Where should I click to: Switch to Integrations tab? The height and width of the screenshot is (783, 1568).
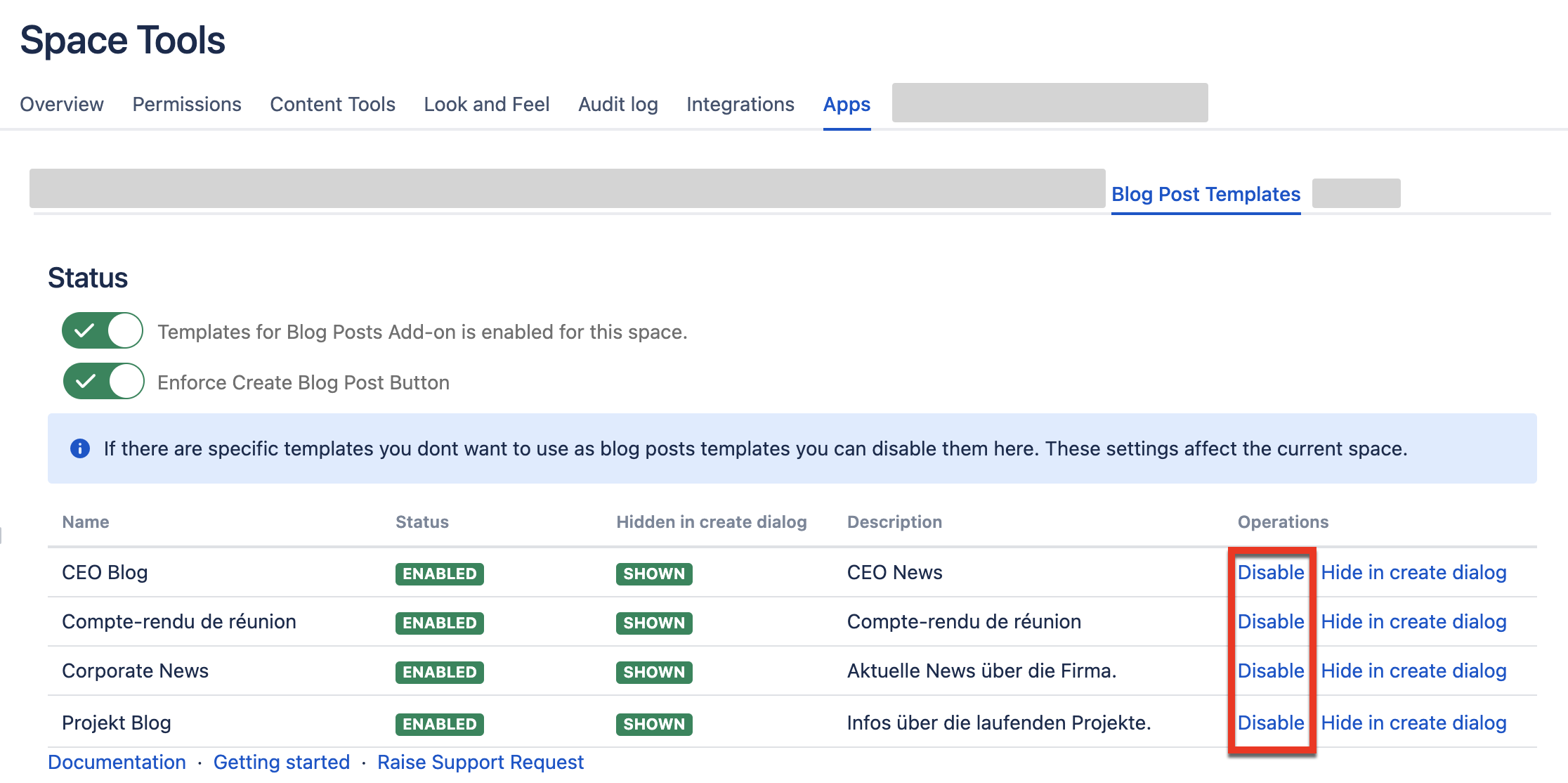pyautogui.click(x=740, y=104)
